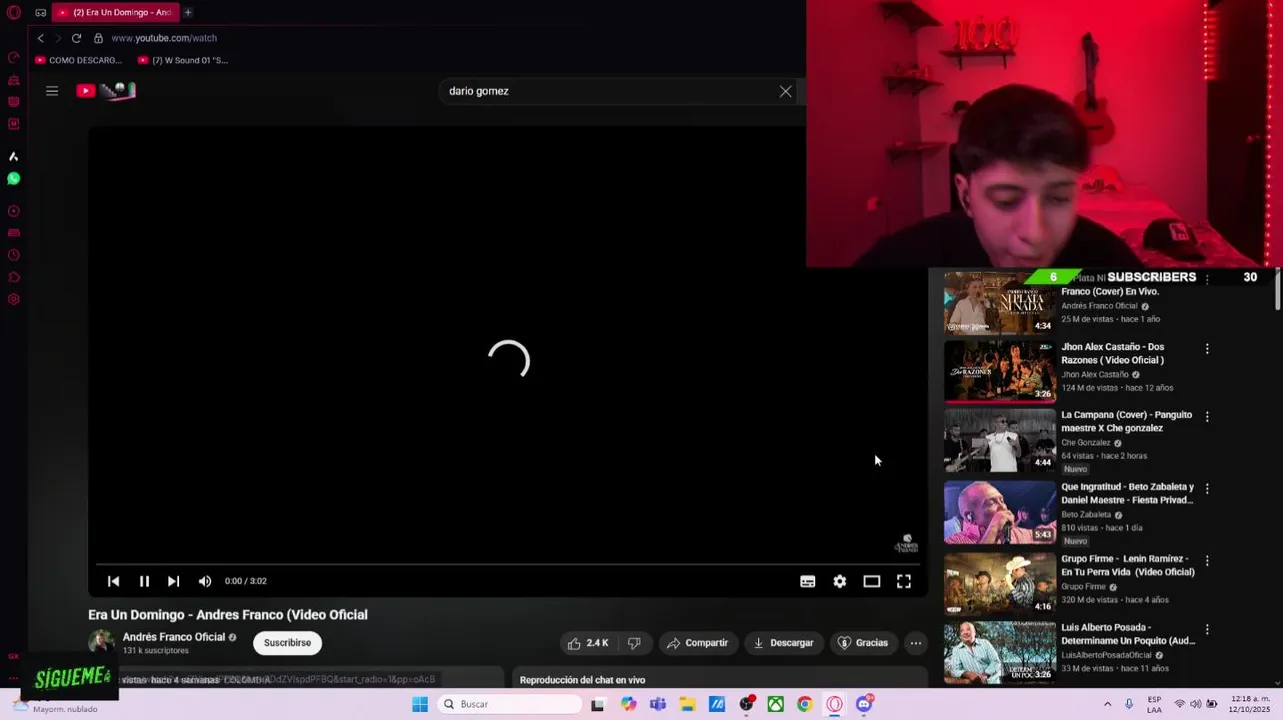Mute the video volume

(204, 581)
